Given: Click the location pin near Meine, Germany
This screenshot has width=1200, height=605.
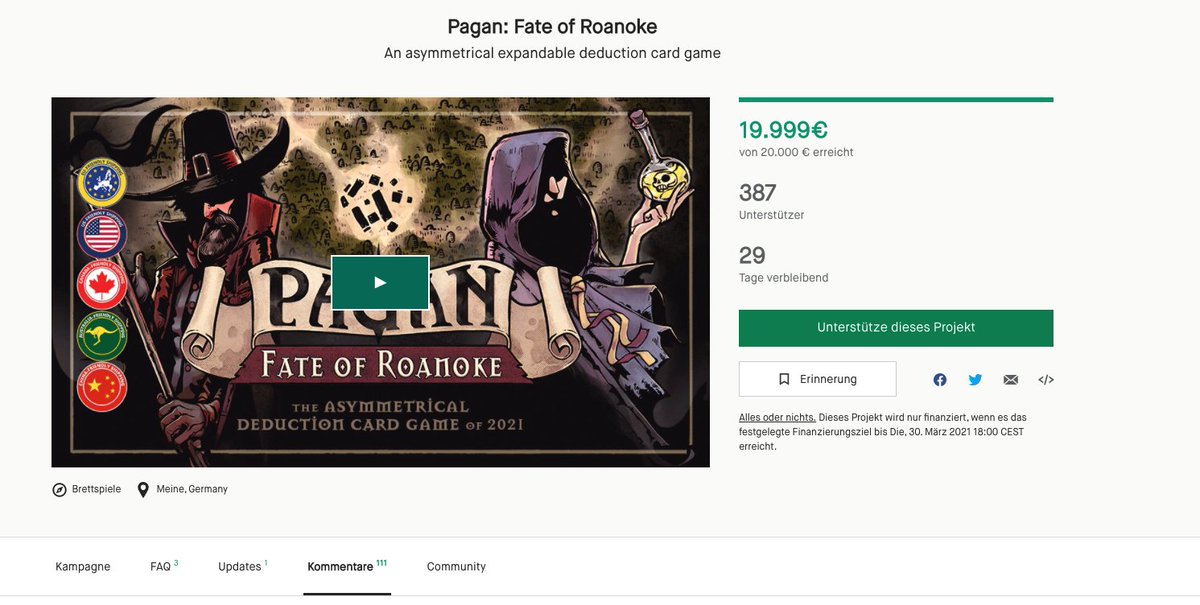Looking at the screenshot, I should [x=143, y=490].
